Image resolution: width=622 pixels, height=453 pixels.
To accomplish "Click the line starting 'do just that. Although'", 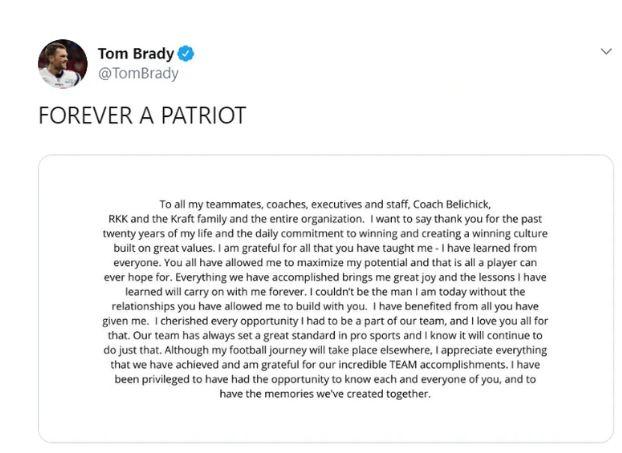I will (325, 350).
